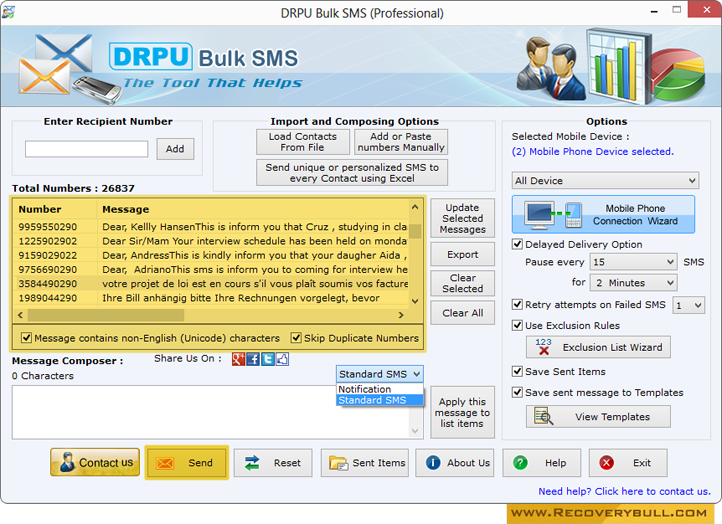Image resolution: width=722 pixels, height=524 pixels.
Task: Click the recipient number input field
Action: pyautogui.click(x=87, y=149)
